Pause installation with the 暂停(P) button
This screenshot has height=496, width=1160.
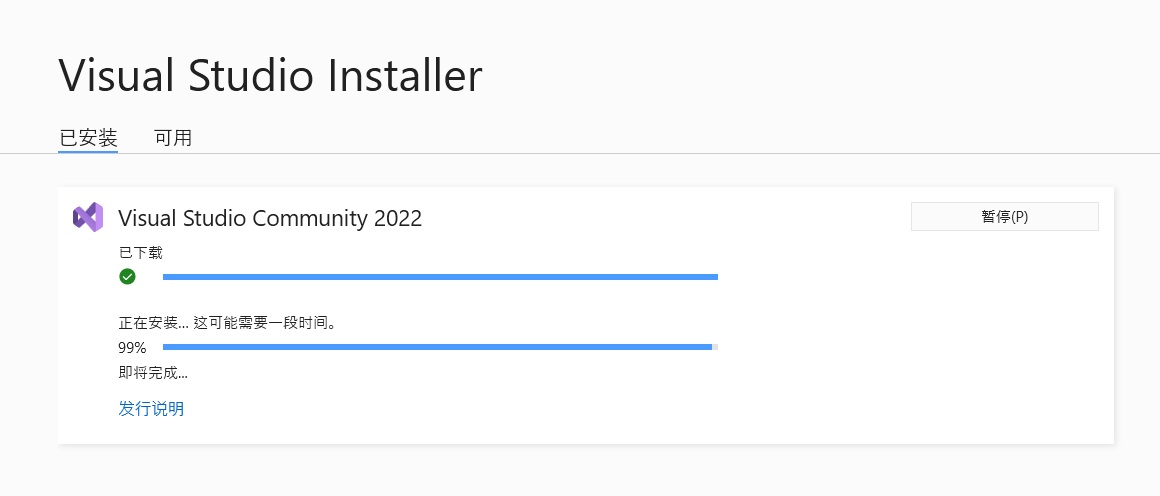pyautogui.click(x=1004, y=216)
